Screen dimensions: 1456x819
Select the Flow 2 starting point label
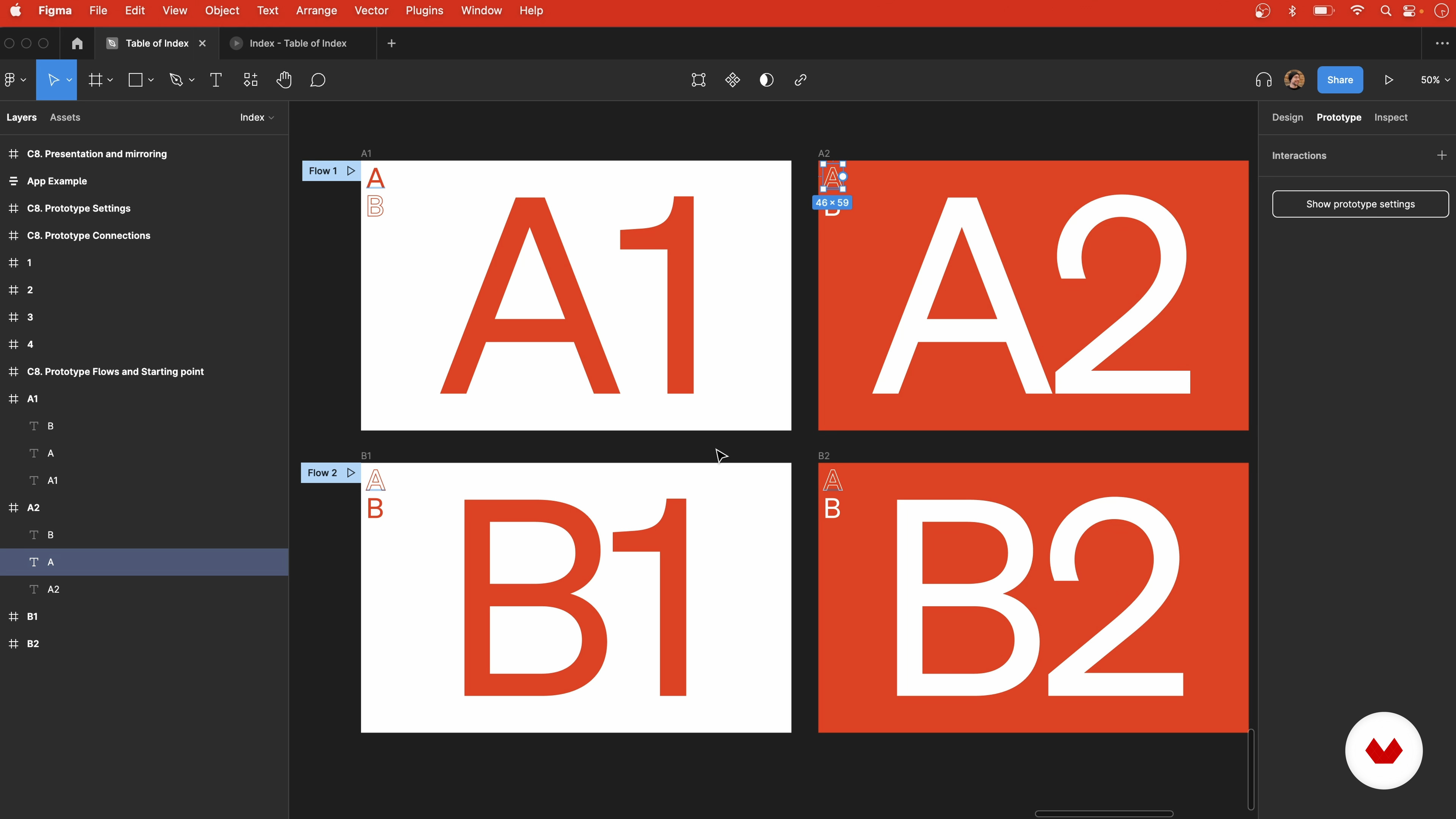pos(322,472)
